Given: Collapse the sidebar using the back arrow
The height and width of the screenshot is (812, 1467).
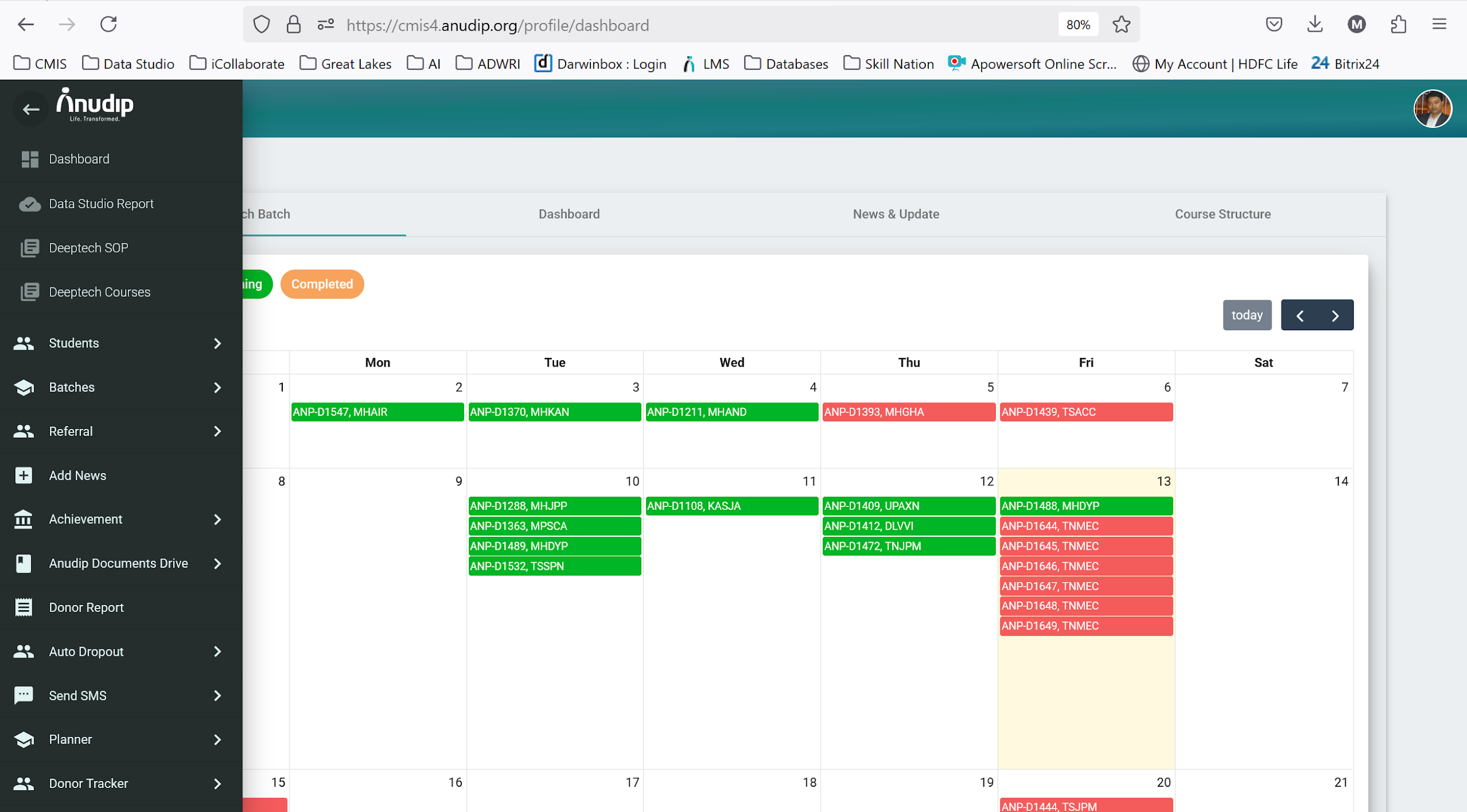Looking at the screenshot, I should [30, 109].
